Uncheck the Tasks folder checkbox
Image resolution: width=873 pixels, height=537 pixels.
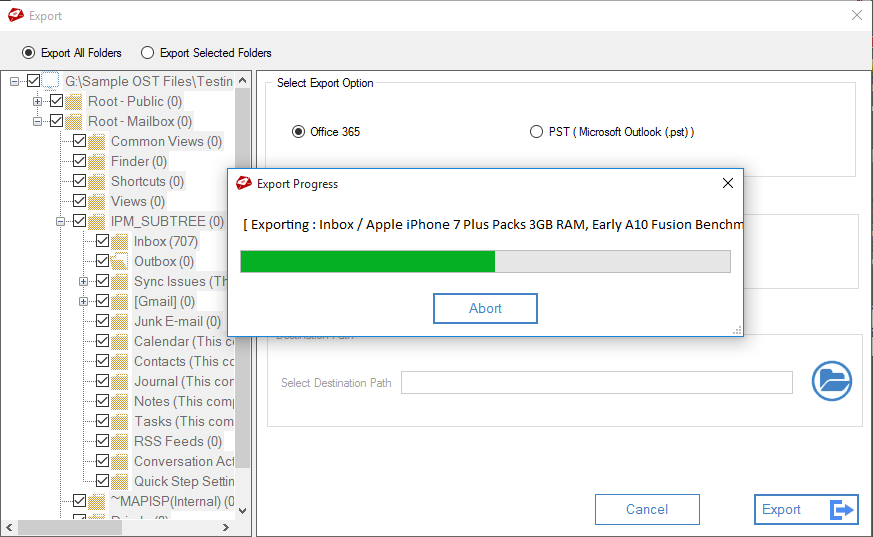click(102, 421)
